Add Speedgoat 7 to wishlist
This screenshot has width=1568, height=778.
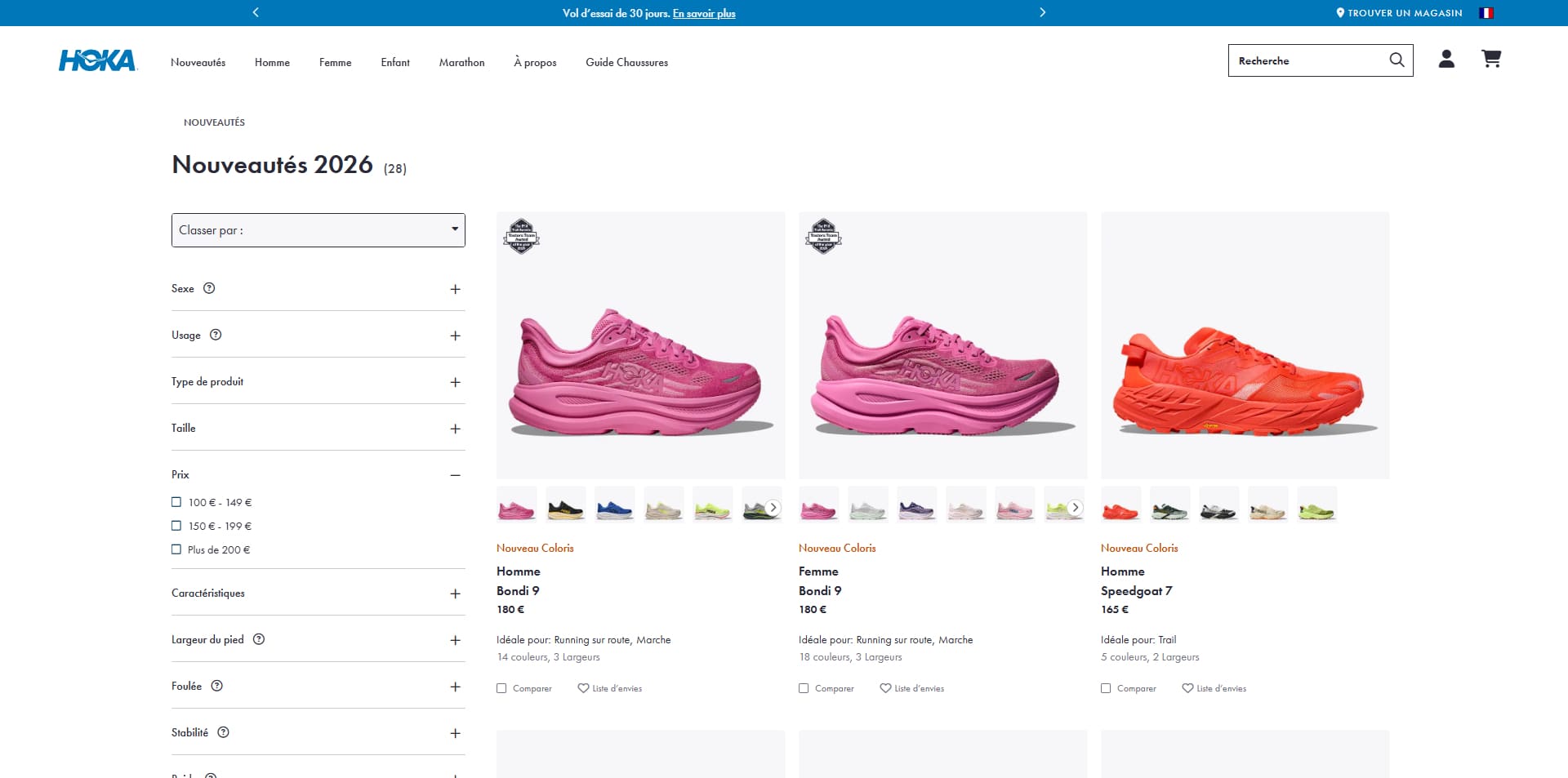click(x=1214, y=688)
